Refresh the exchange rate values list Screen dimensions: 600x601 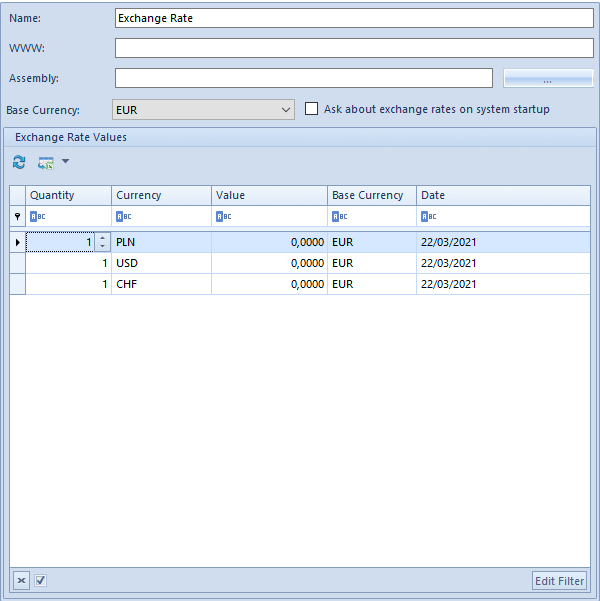[19, 162]
